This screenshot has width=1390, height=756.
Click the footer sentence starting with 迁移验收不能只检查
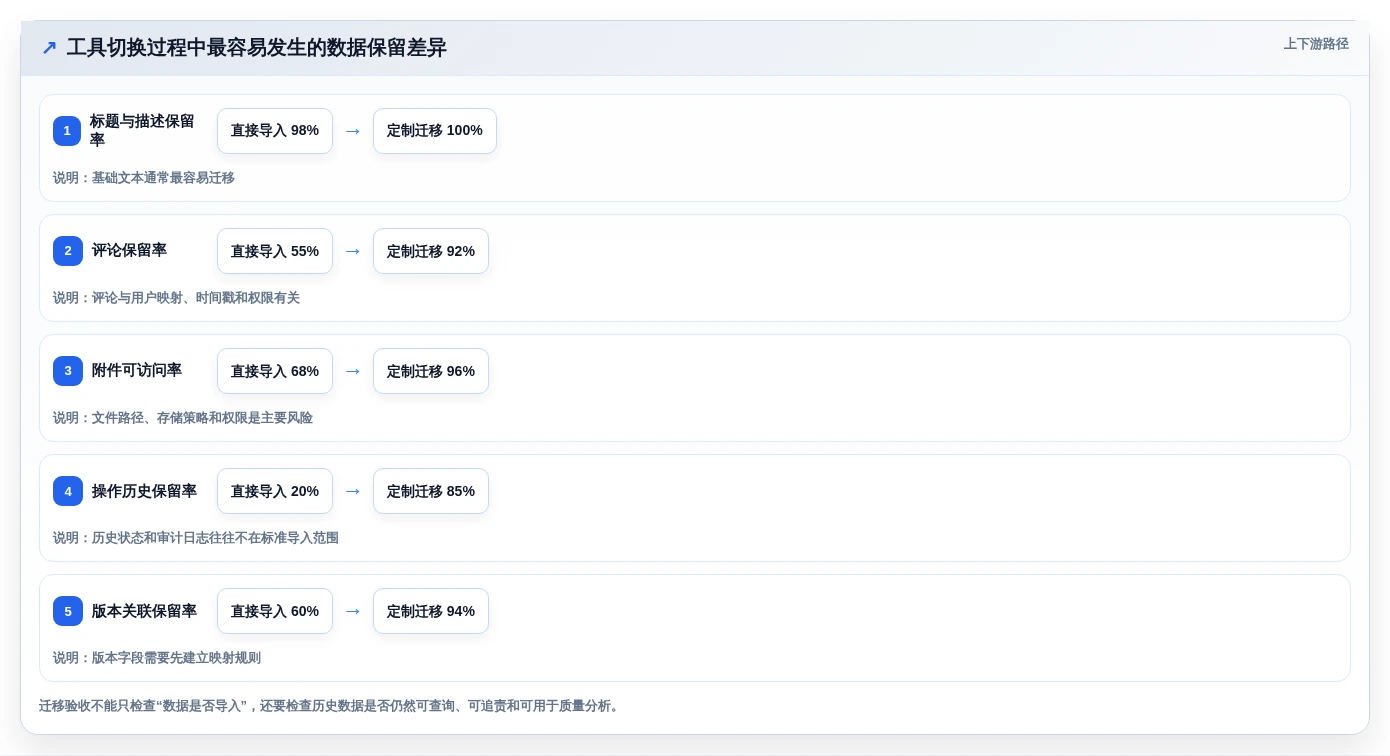coord(331,706)
